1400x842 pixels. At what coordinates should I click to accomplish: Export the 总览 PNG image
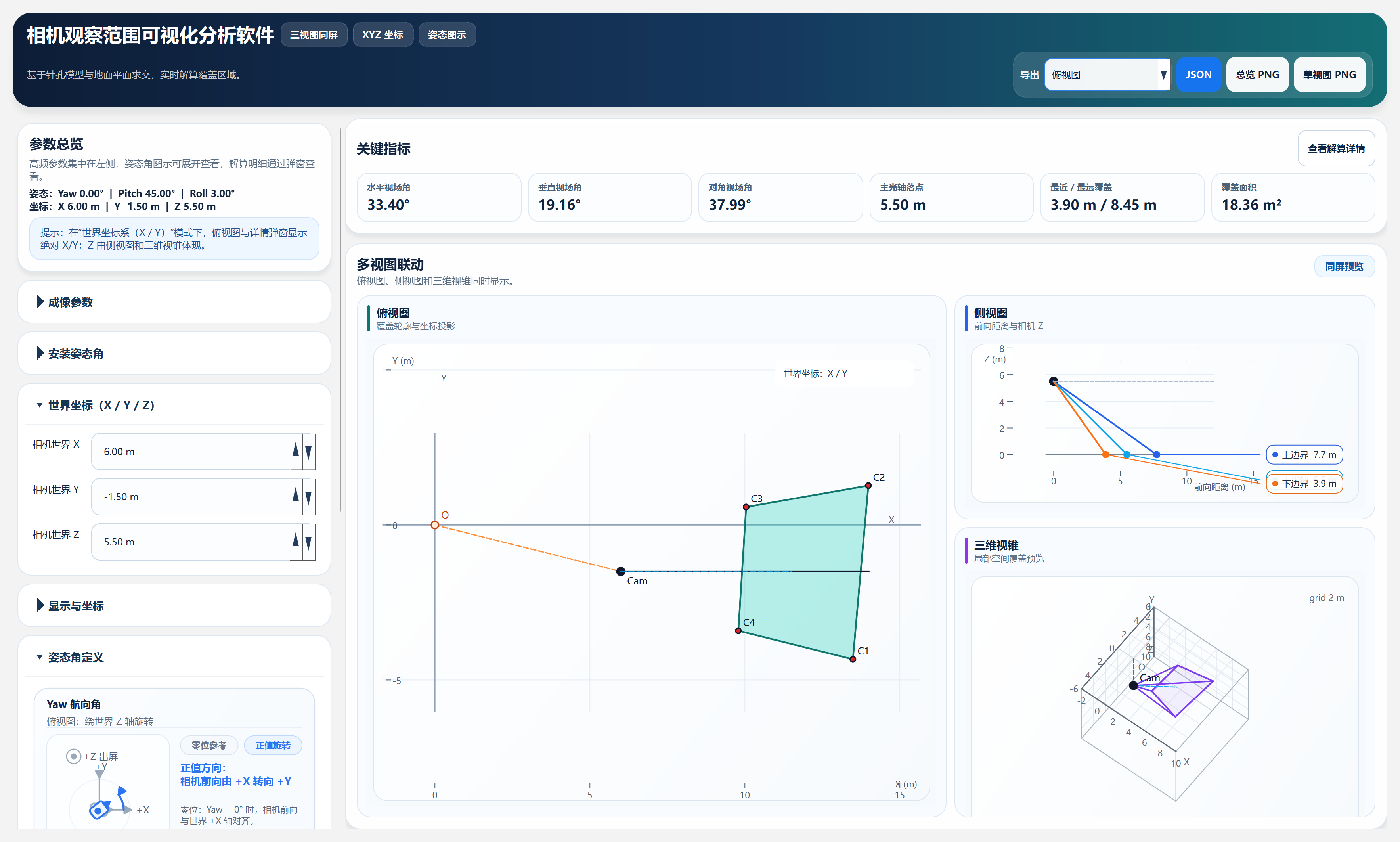coord(1257,74)
